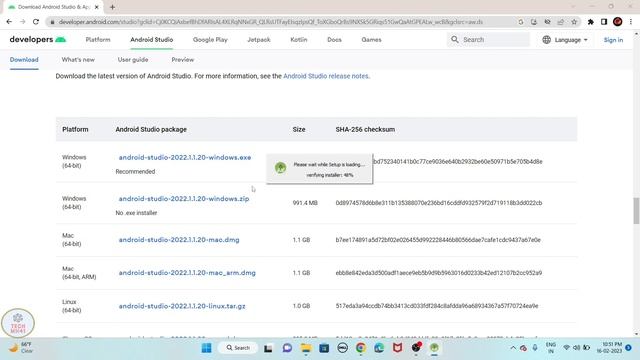
Task: Open the Kotlin nav item
Action: [x=299, y=40]
